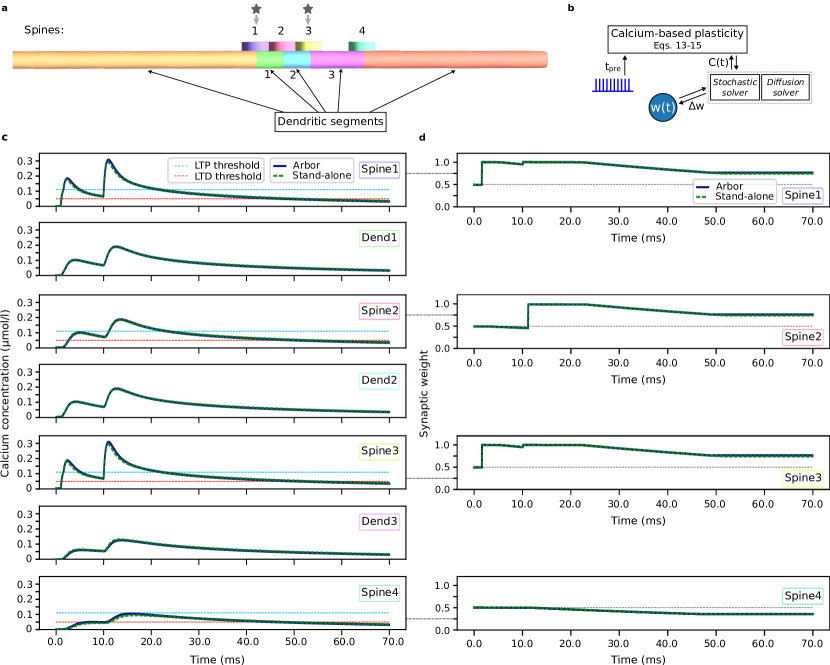
Task: Toggle the LTD threshold legend entry
Action: click(x=217, y=176)
